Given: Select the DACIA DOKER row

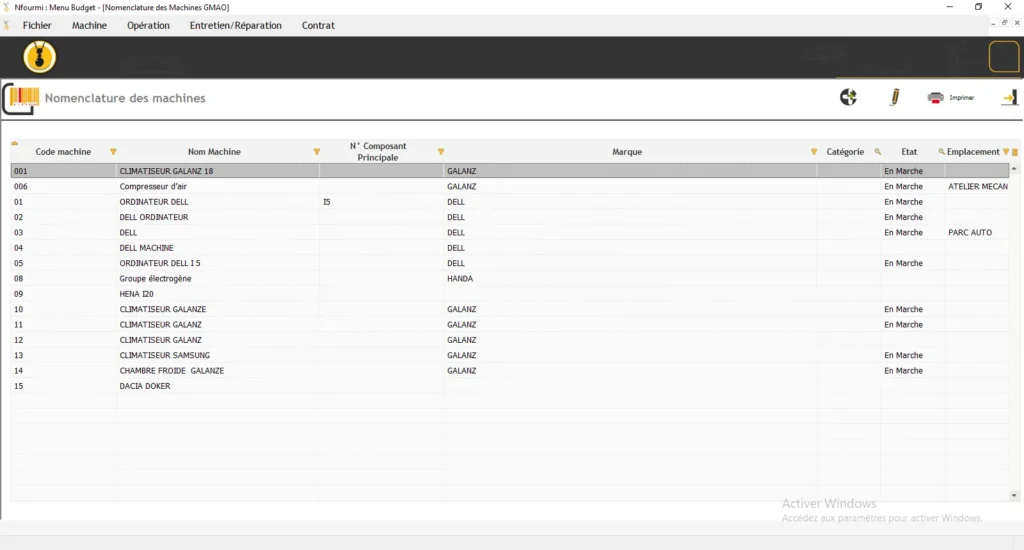Looking at the screenshot, I should pyautogui.click(x=510, y=386).
